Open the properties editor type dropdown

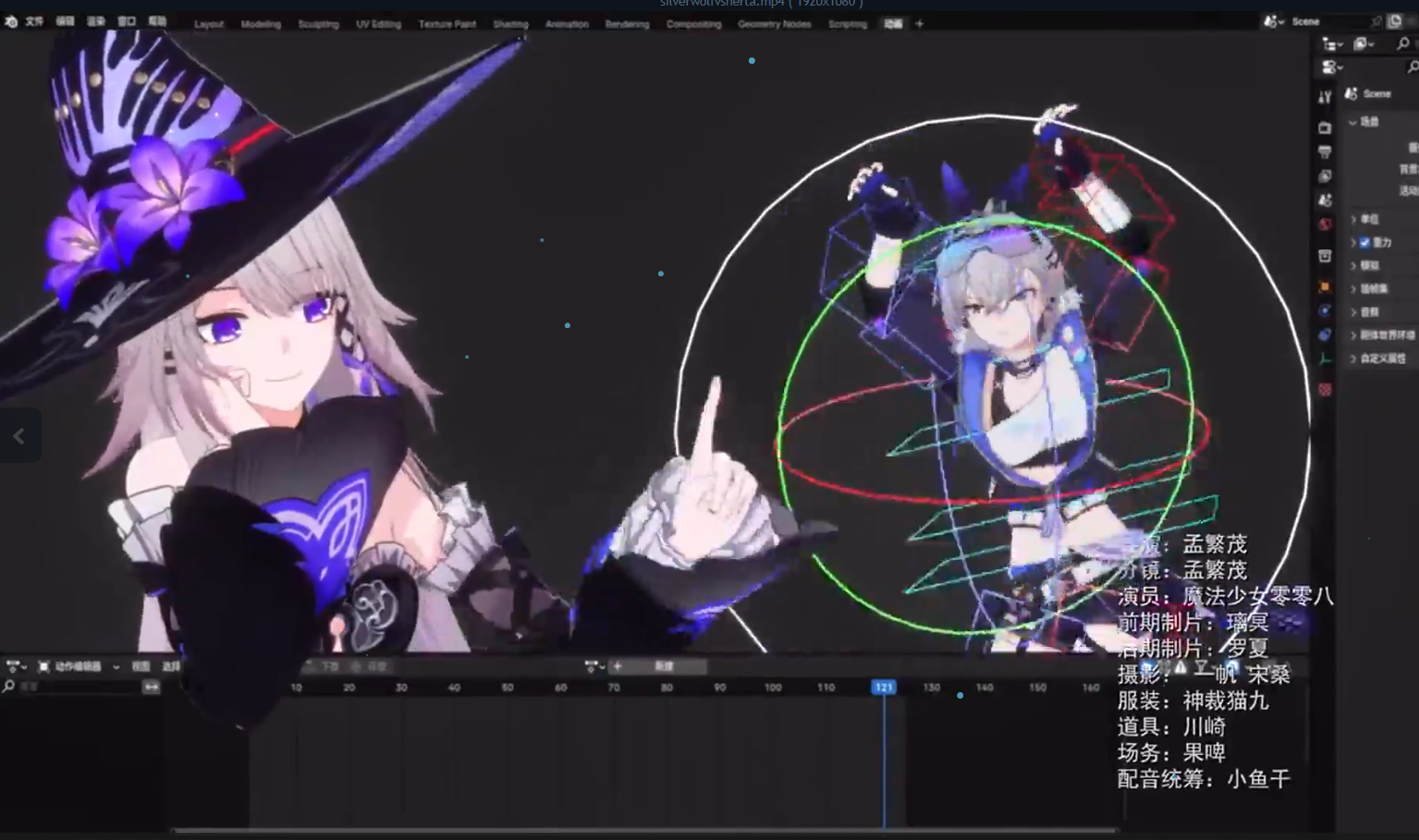point(1332,67)
